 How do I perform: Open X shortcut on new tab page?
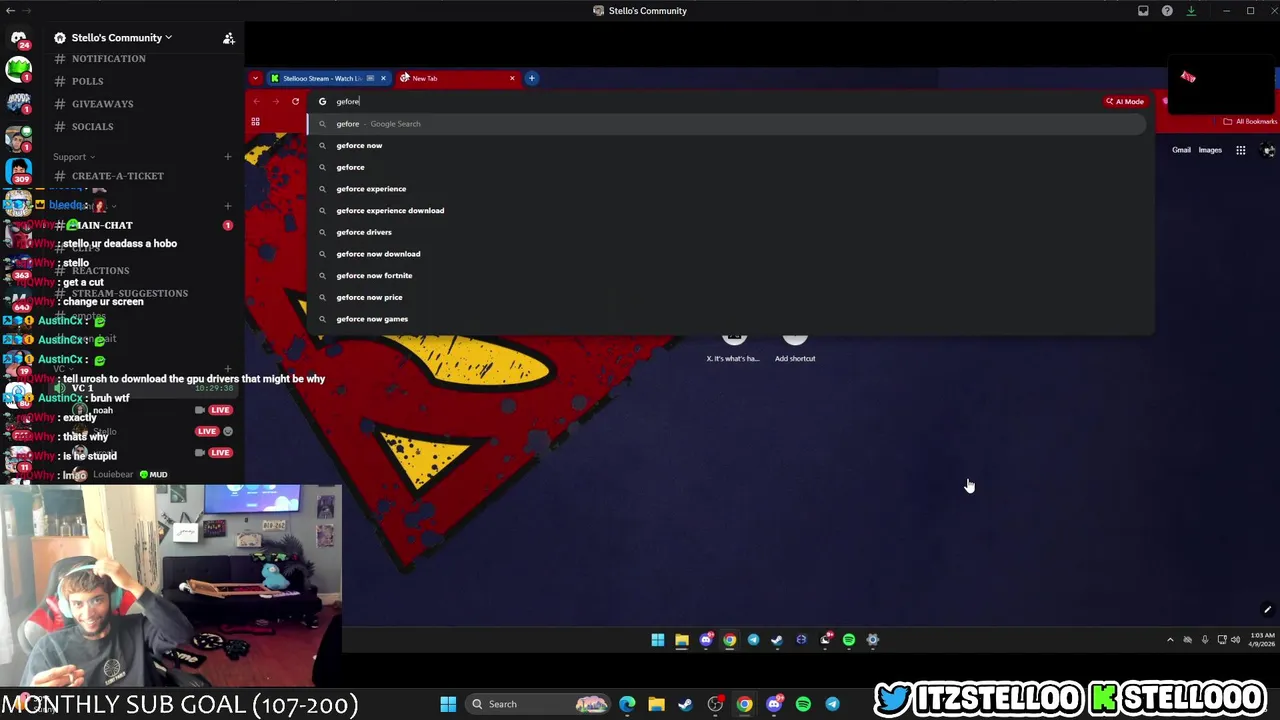click(734, 346)
